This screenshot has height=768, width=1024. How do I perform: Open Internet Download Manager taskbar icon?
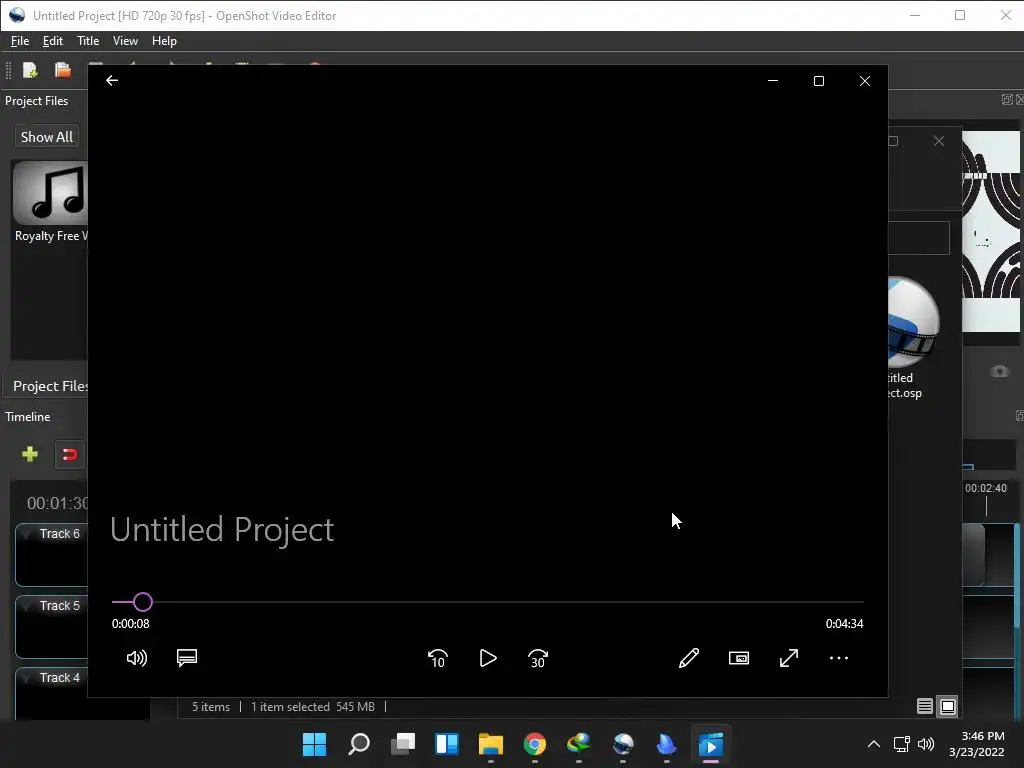point(579,744)
